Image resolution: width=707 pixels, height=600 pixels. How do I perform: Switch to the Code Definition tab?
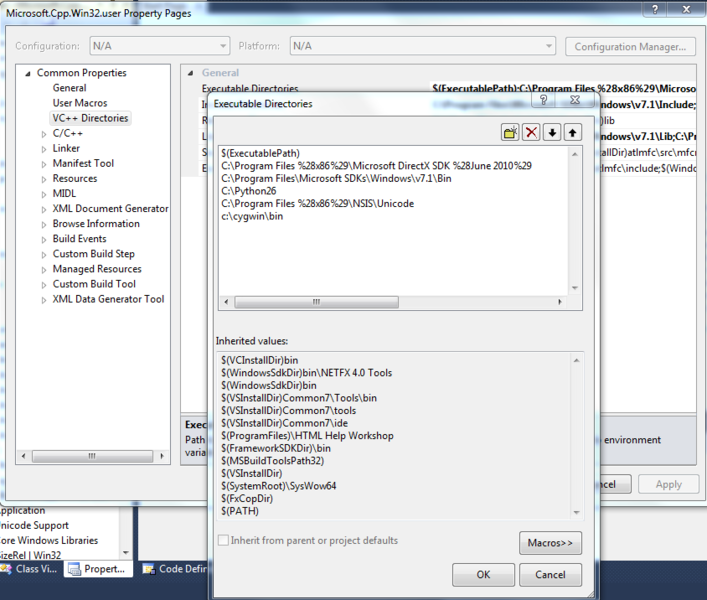[175, 569]
